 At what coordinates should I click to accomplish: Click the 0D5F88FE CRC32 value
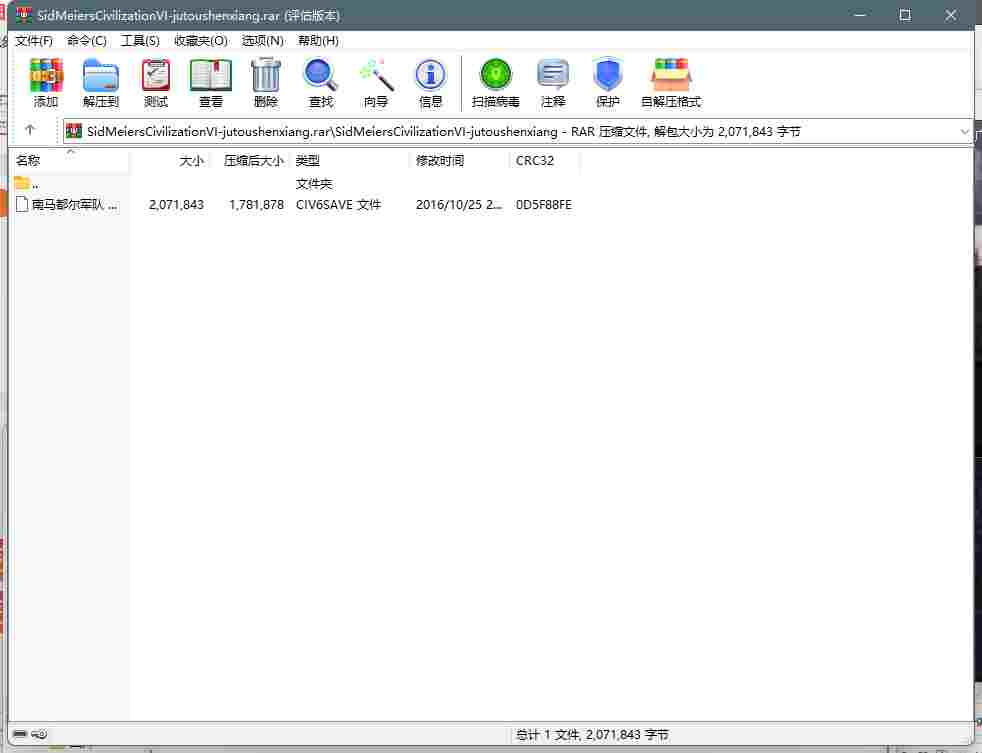pyautogui.click(x=544, y=205)
